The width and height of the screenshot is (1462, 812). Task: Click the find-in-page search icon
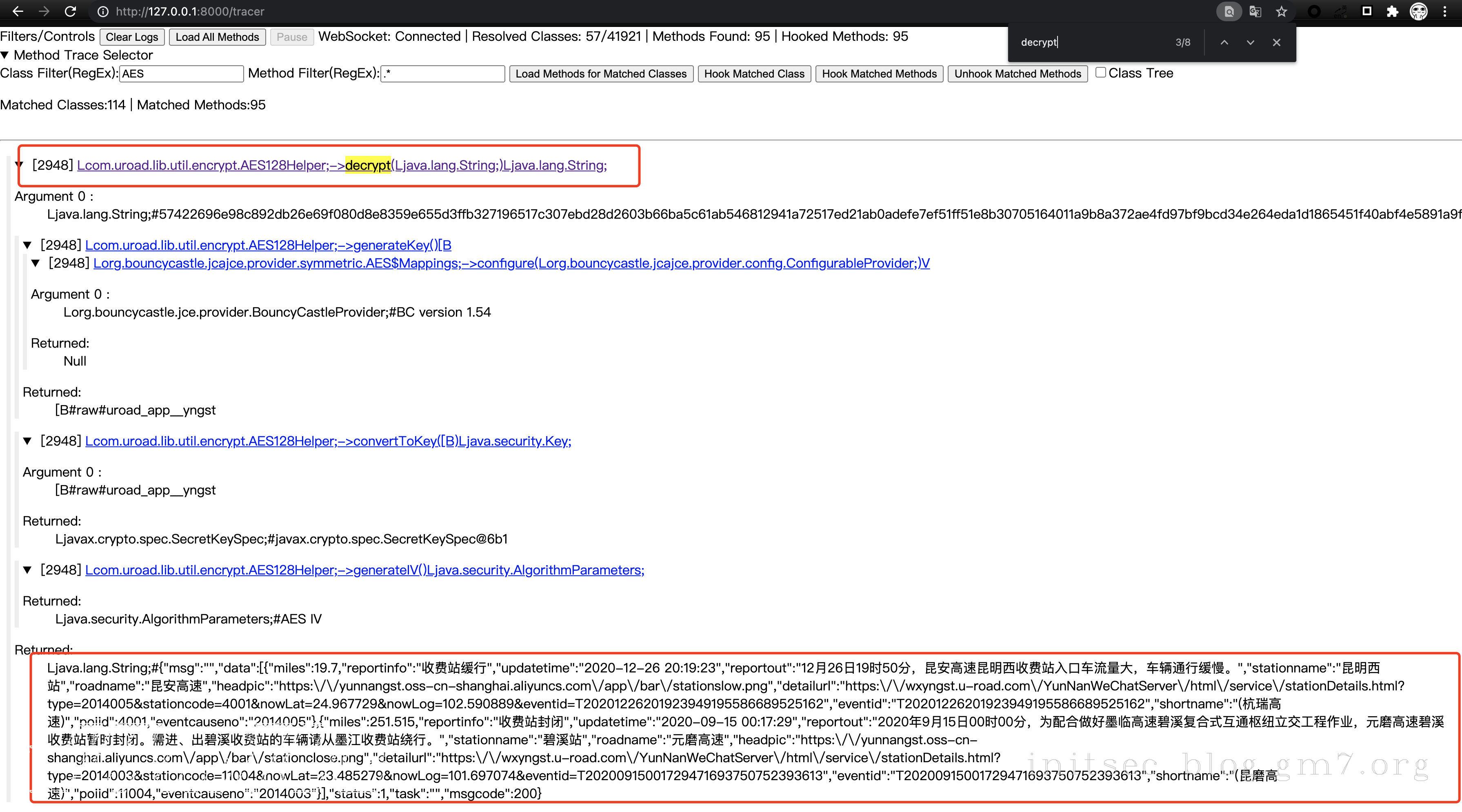(1229, 11)
